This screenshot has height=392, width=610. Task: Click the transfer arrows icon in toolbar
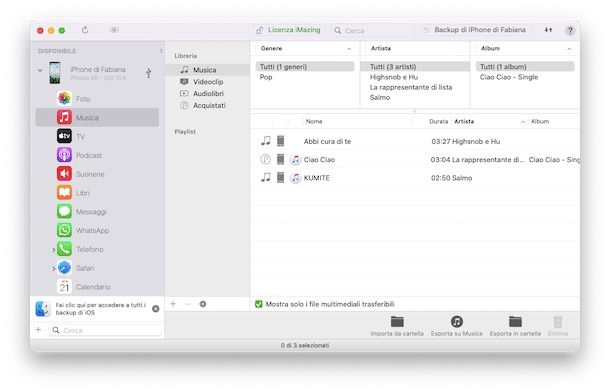coord(548,30)
